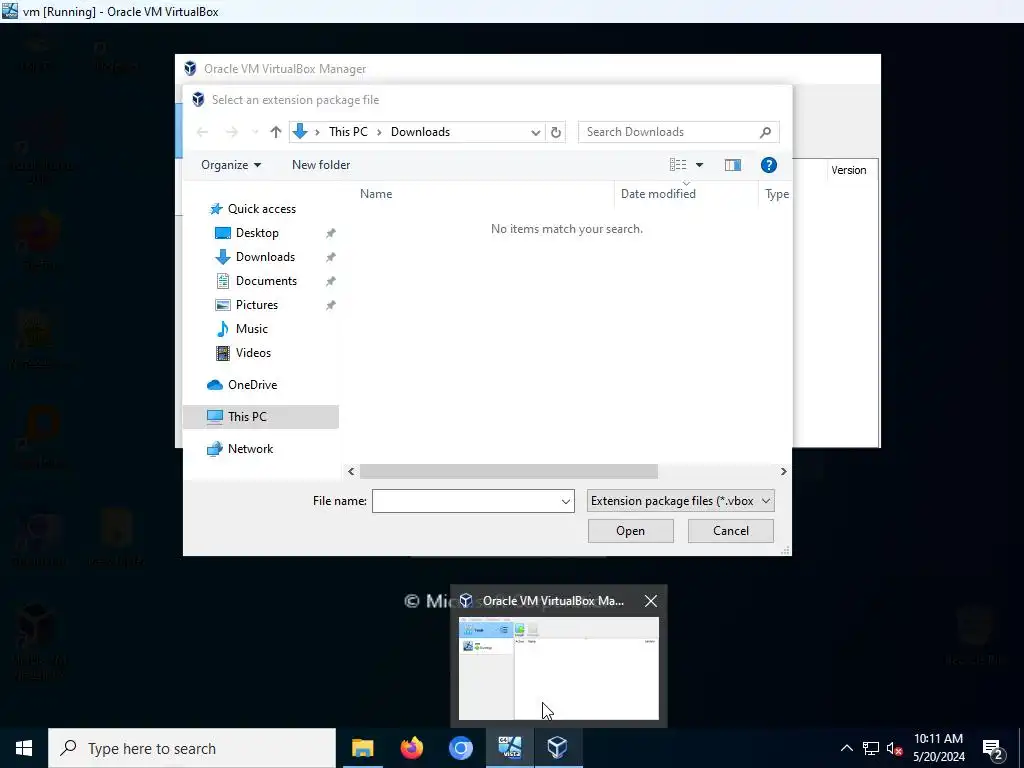Click pin icon next to Pictures

point(330,305)
